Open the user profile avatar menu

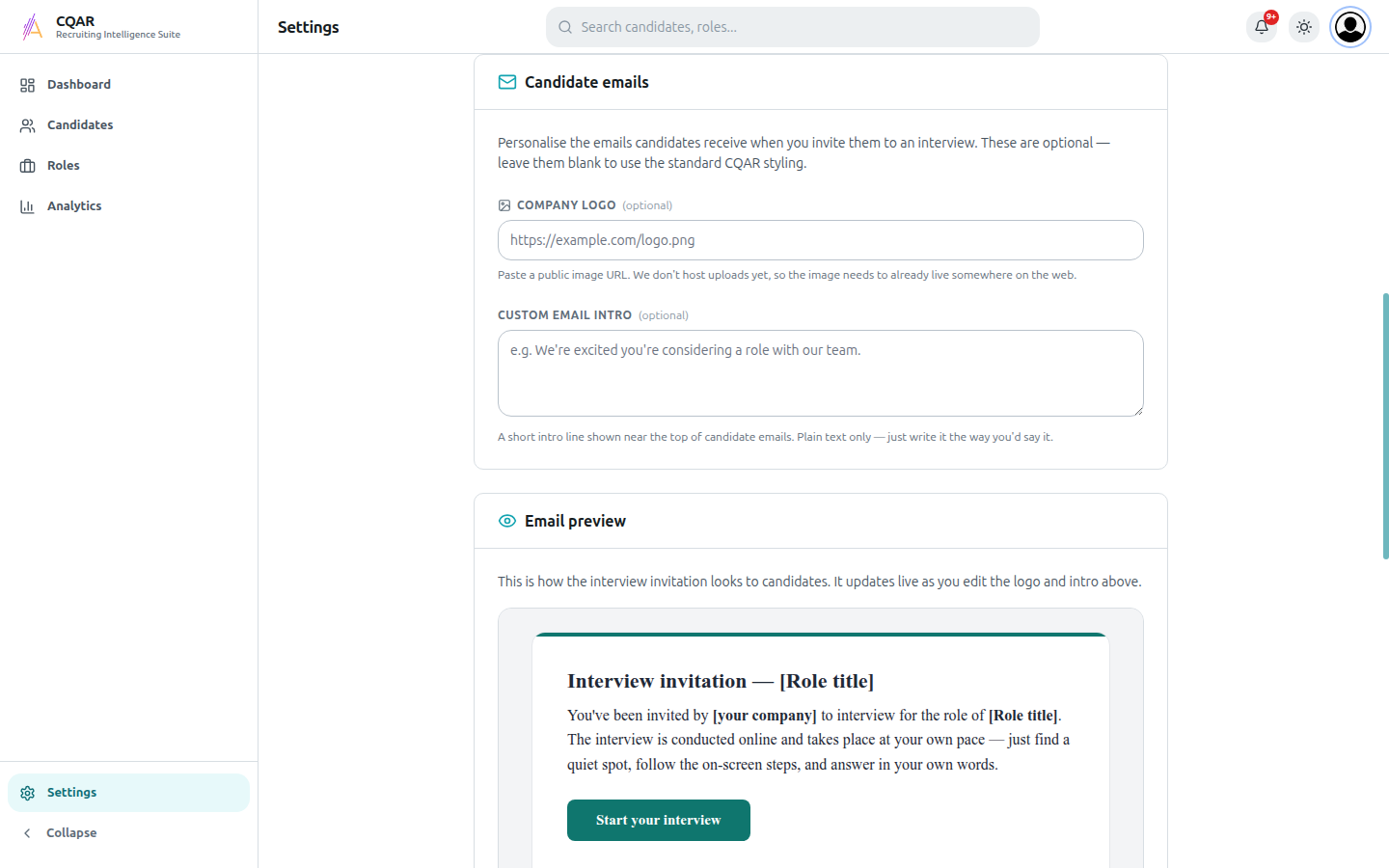(1350, 27)
